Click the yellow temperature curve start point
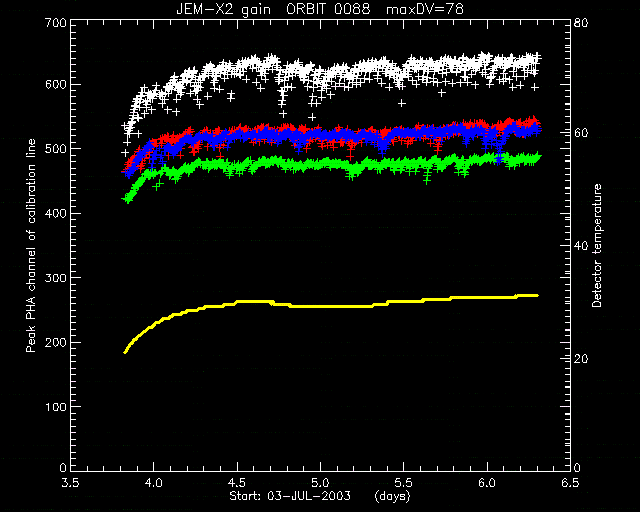This screenshot has height=512, width=640. click(x=125, y=352)
